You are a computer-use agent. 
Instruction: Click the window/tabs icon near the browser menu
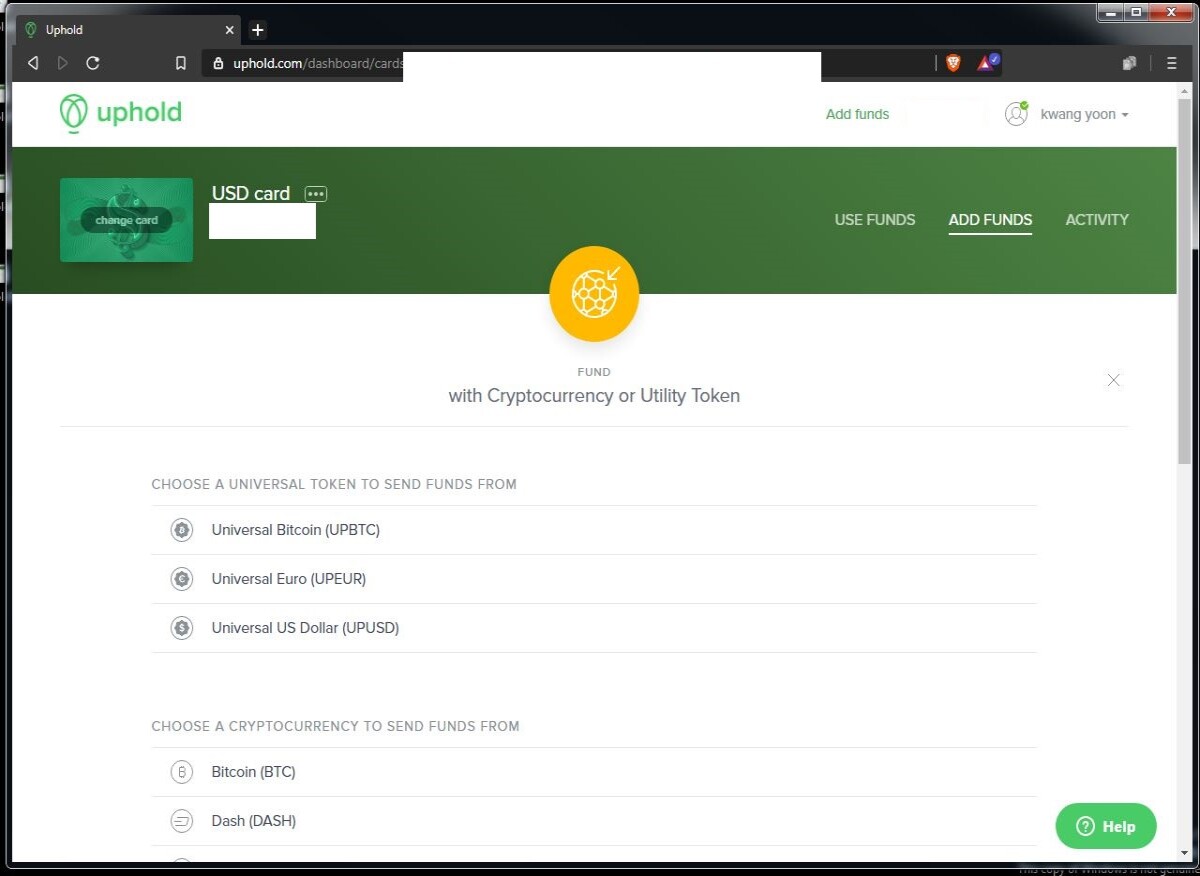click(1129, 63)
